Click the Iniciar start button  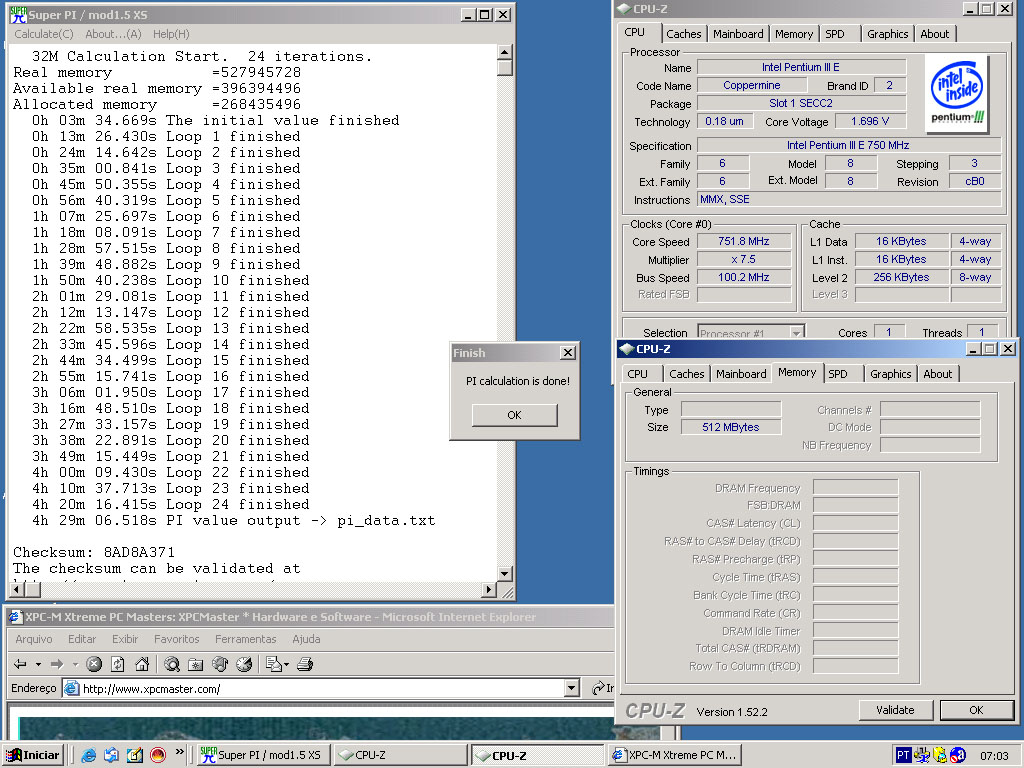[33, 755]
